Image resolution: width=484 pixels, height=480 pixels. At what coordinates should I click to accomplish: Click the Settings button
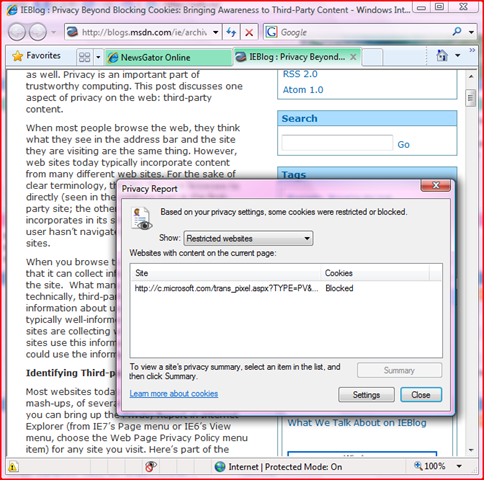click(x=366, y=395)
